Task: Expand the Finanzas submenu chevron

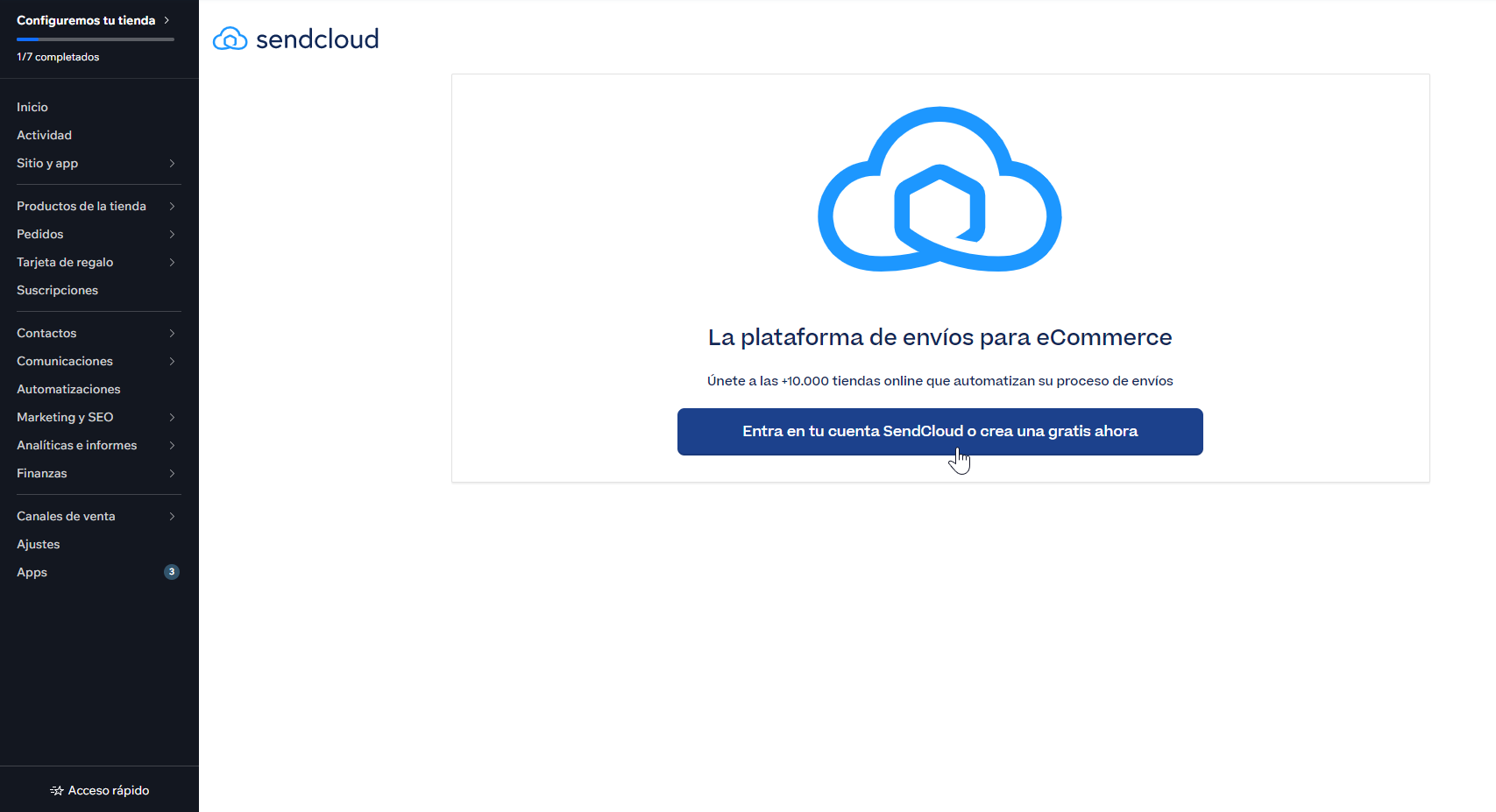Action: point(172,474)
